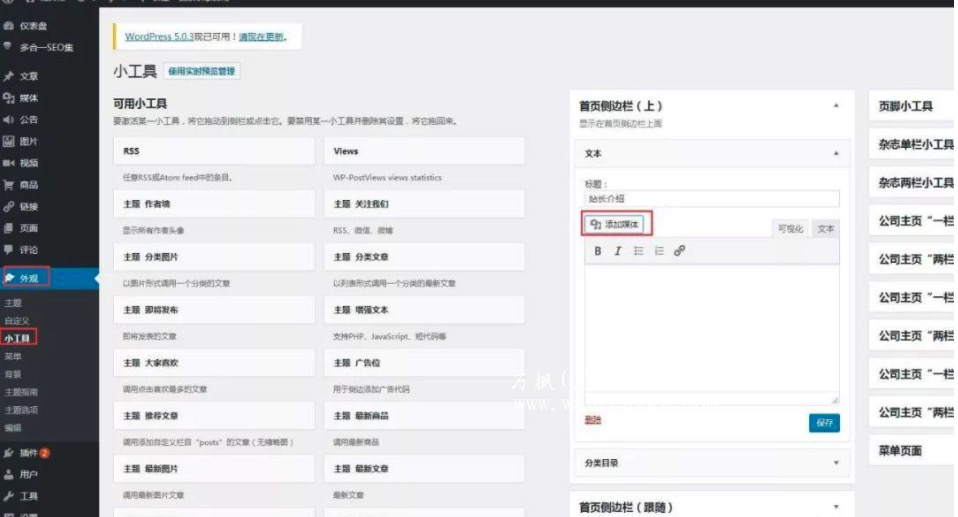
Task: Insert a bulleted list in text widget
Action: 639,251
